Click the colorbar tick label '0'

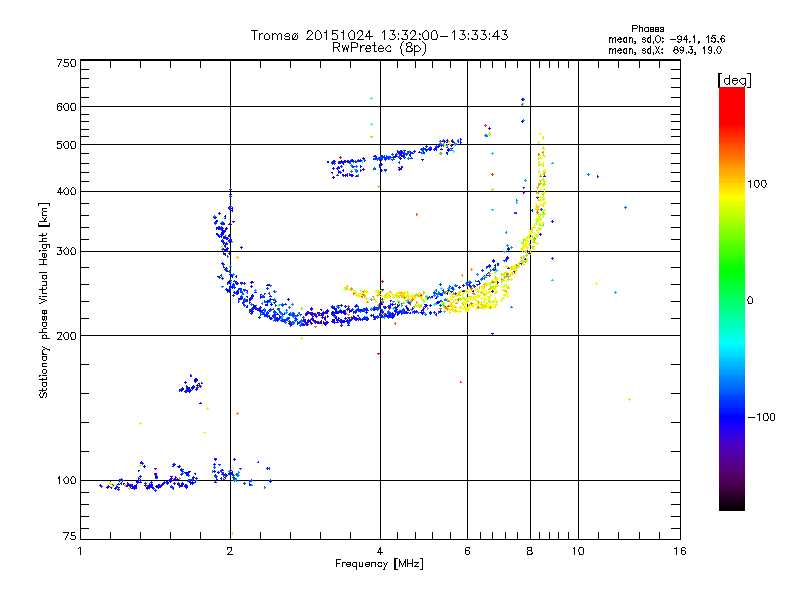coord(750,301)
